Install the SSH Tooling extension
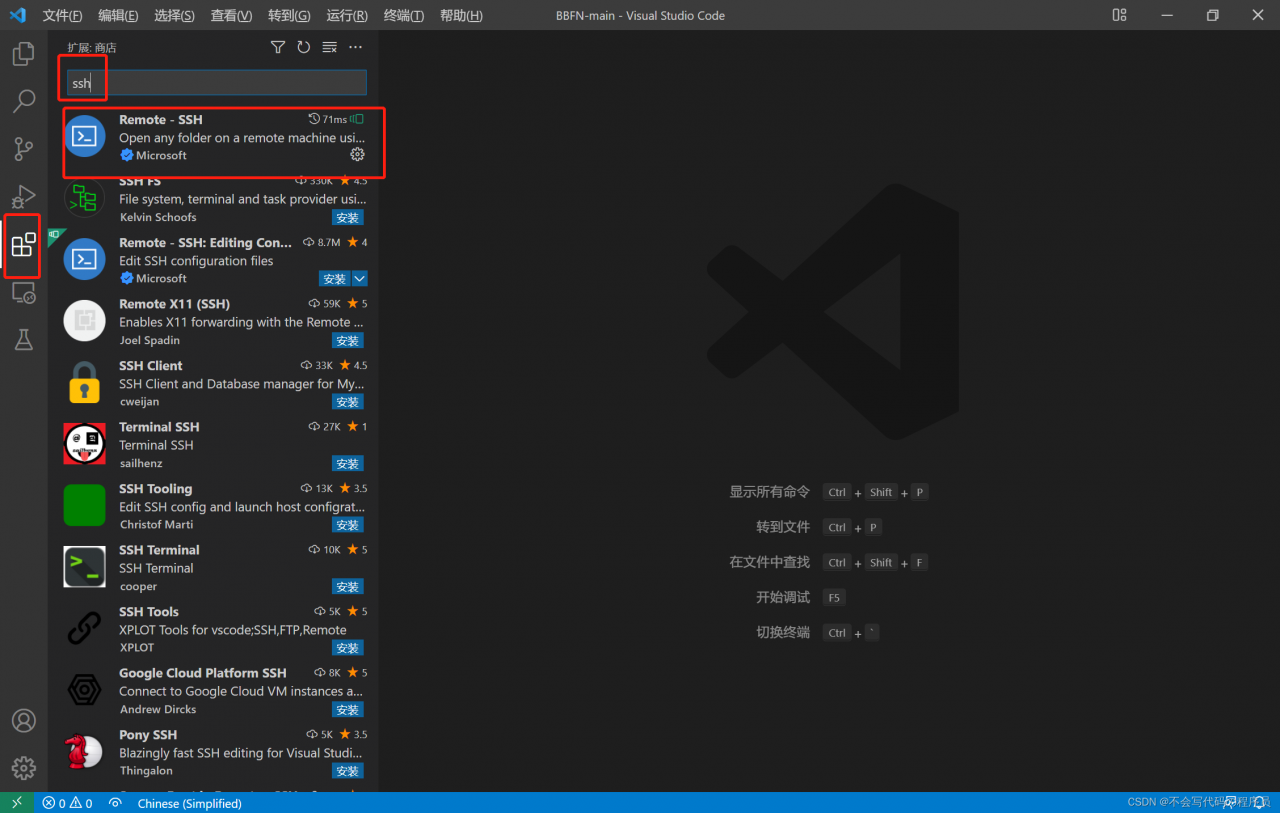The width and height of the screenshot is (1280, 813). pos(348,525)
